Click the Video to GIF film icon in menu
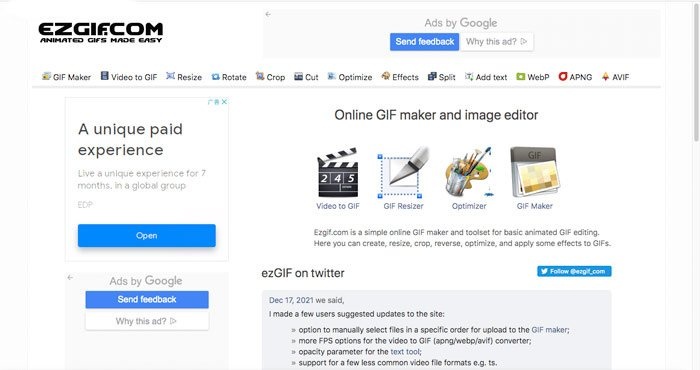 pyautogui.click(x=104, y=76)
